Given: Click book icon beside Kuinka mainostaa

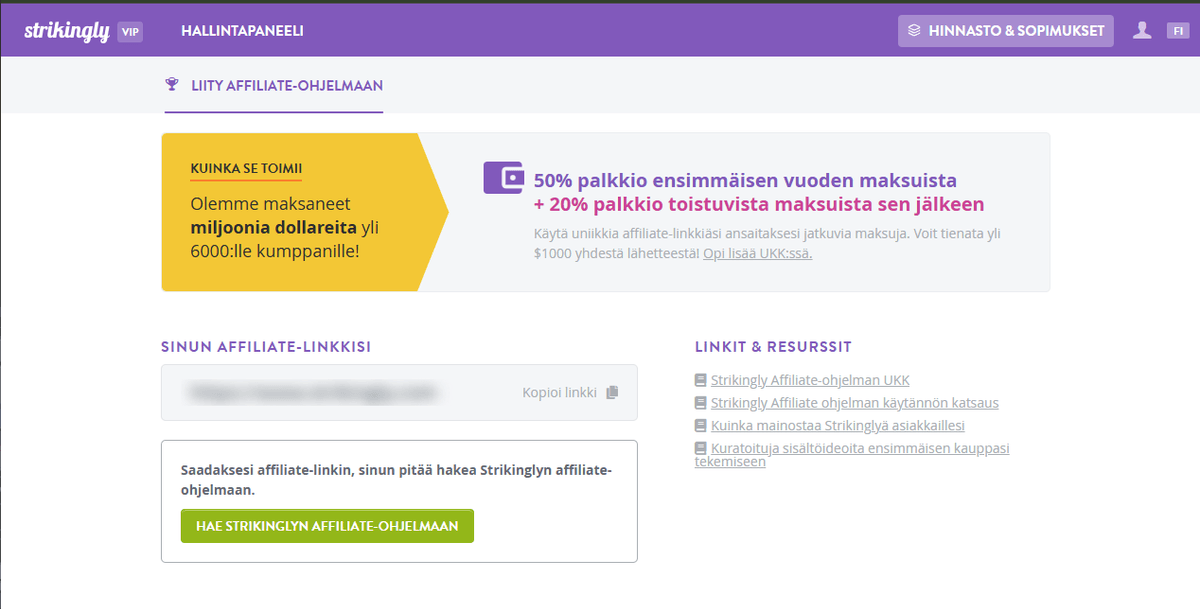Looking at the screenshot, I should point(701,425).
